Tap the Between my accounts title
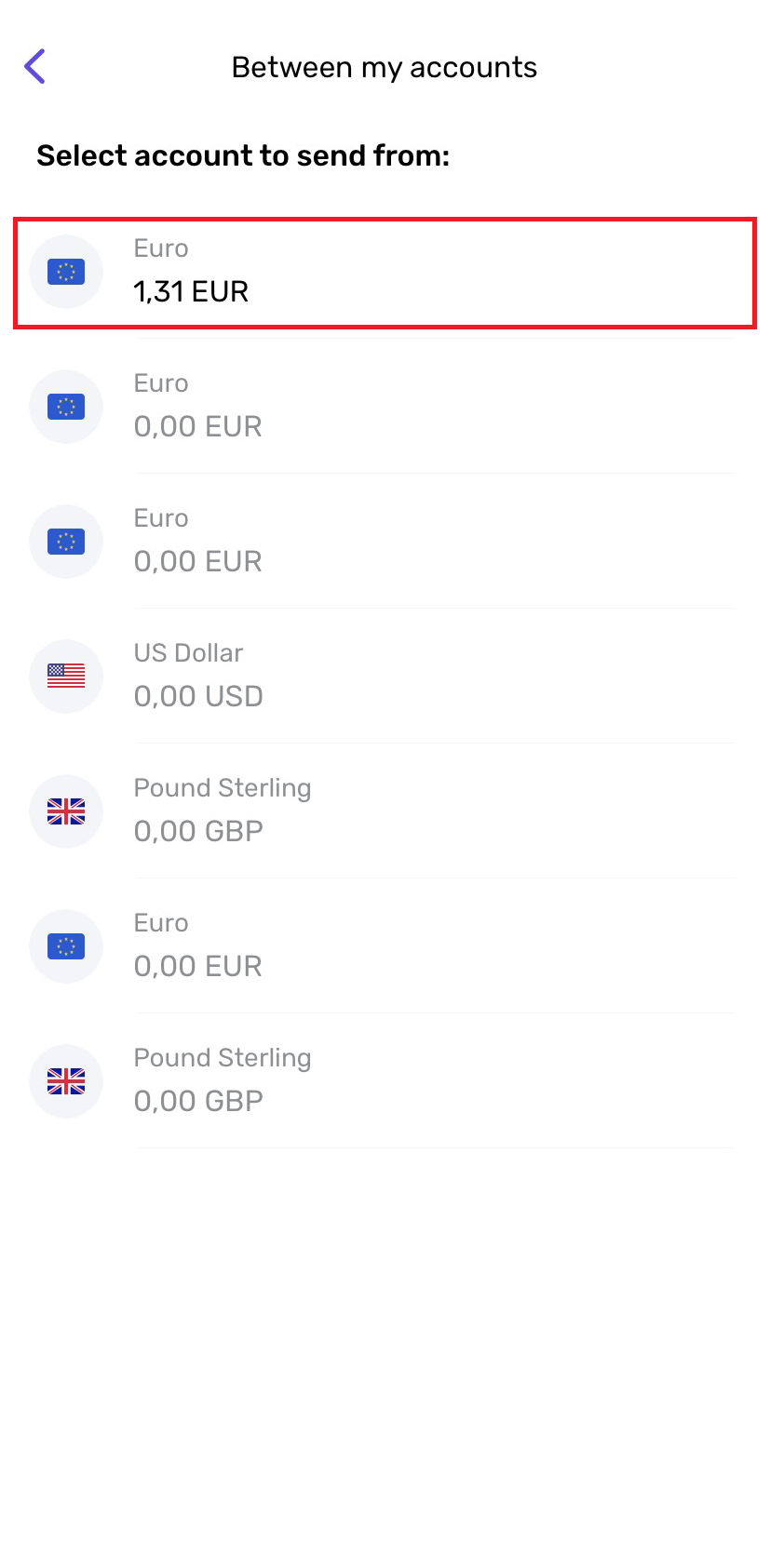 385,67
